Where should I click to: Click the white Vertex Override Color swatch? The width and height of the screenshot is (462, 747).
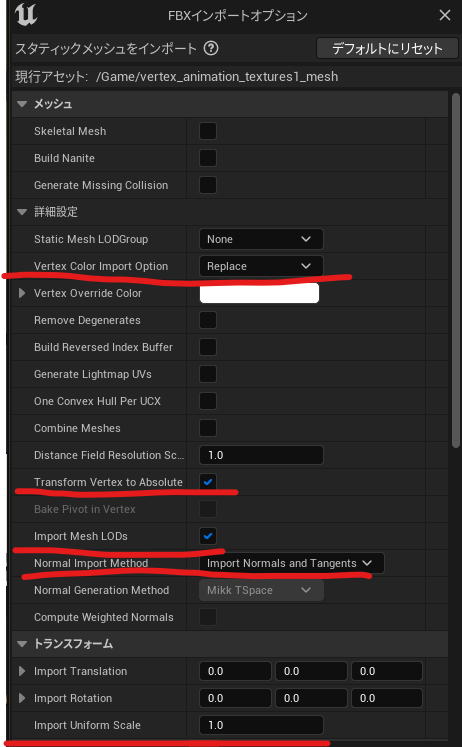coord(259,293)
